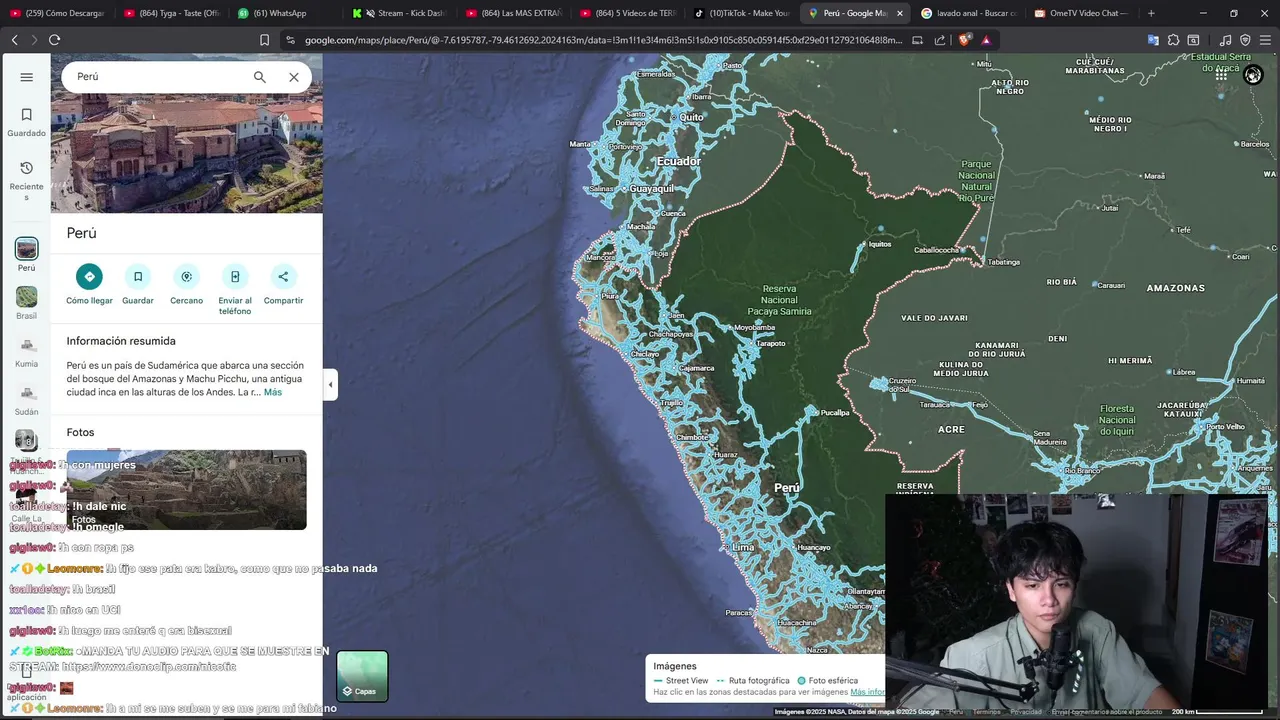The width and height of the screenshot is (1280, 720).
Task: Open the Google apps grid
Action: coord(1221,76)
